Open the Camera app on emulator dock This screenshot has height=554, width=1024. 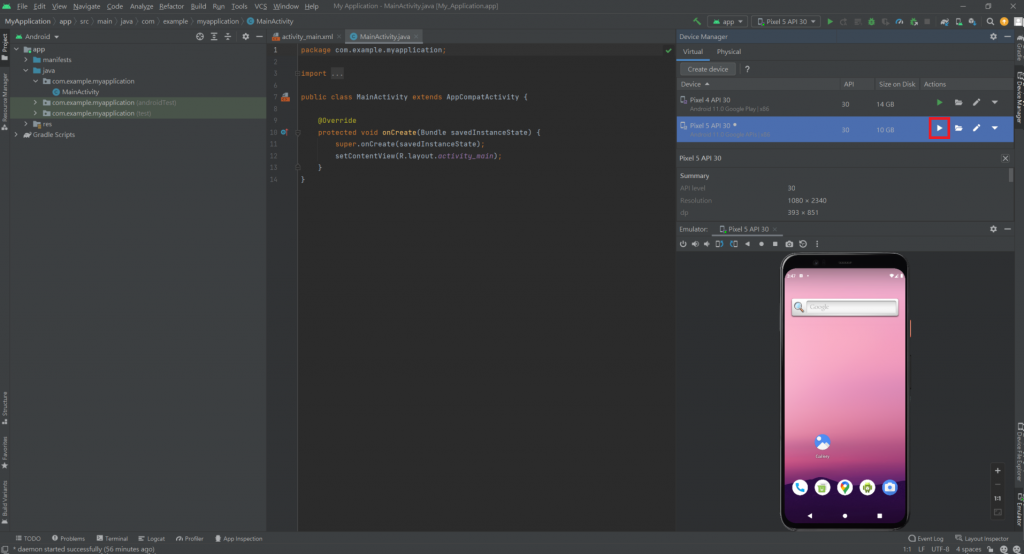890,487
